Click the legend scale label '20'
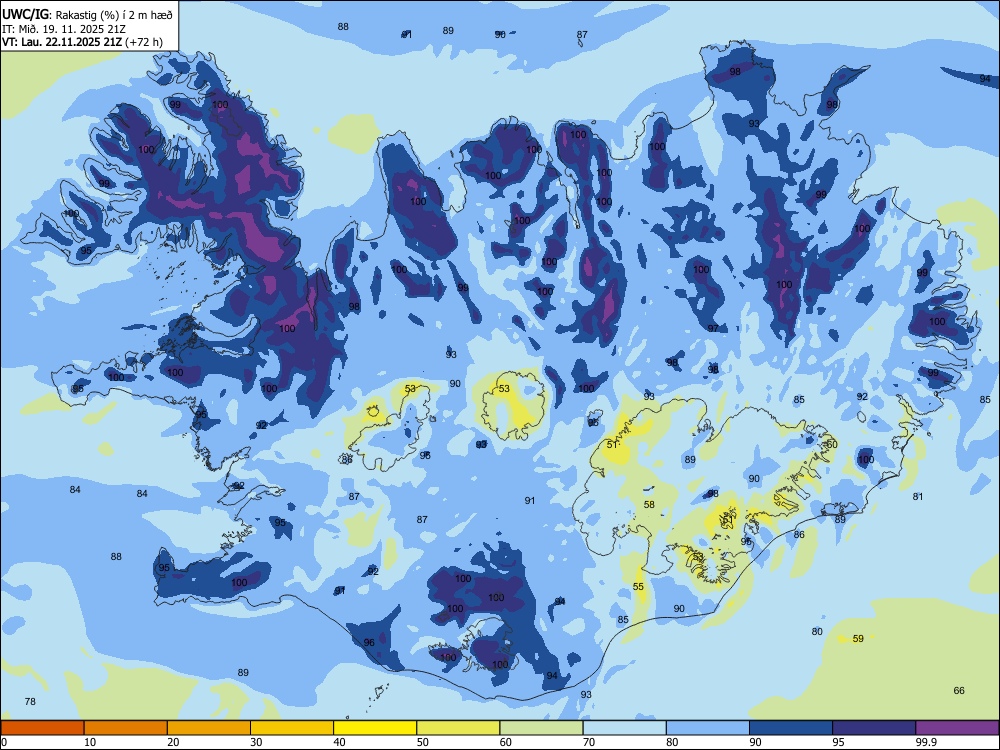 (173, 742)
